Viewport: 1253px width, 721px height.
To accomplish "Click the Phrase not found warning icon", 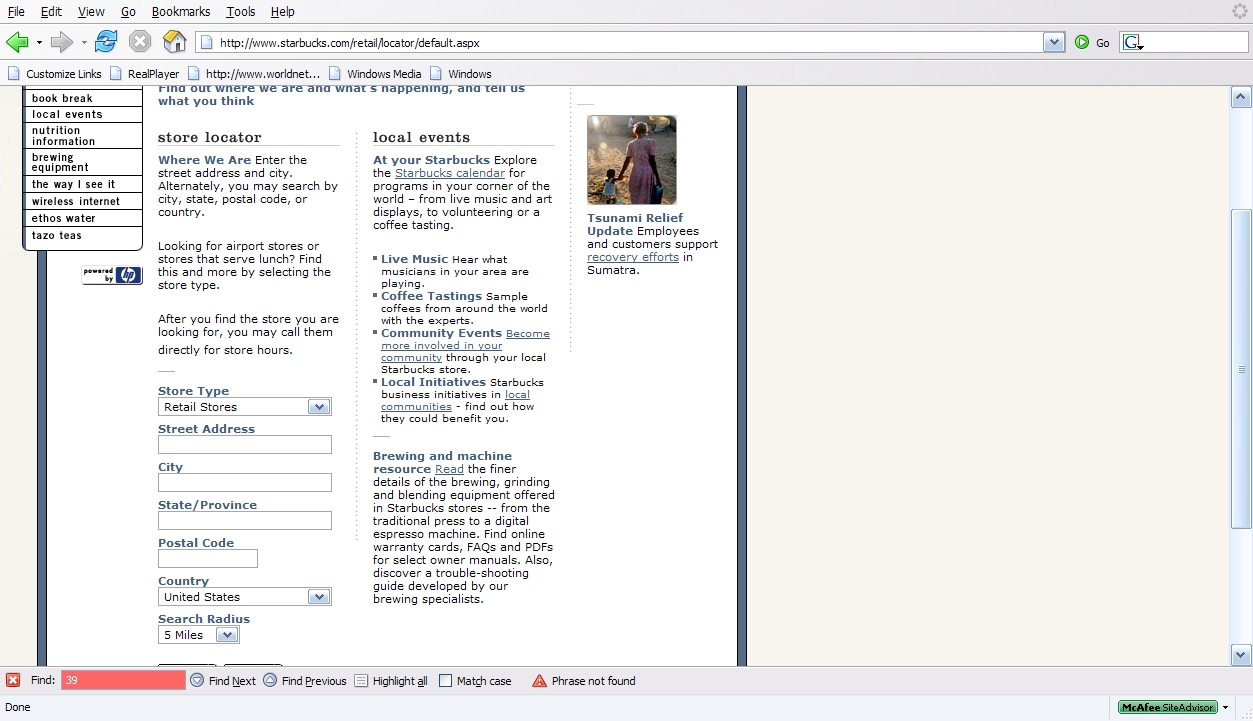I will [x=540, y=681].
